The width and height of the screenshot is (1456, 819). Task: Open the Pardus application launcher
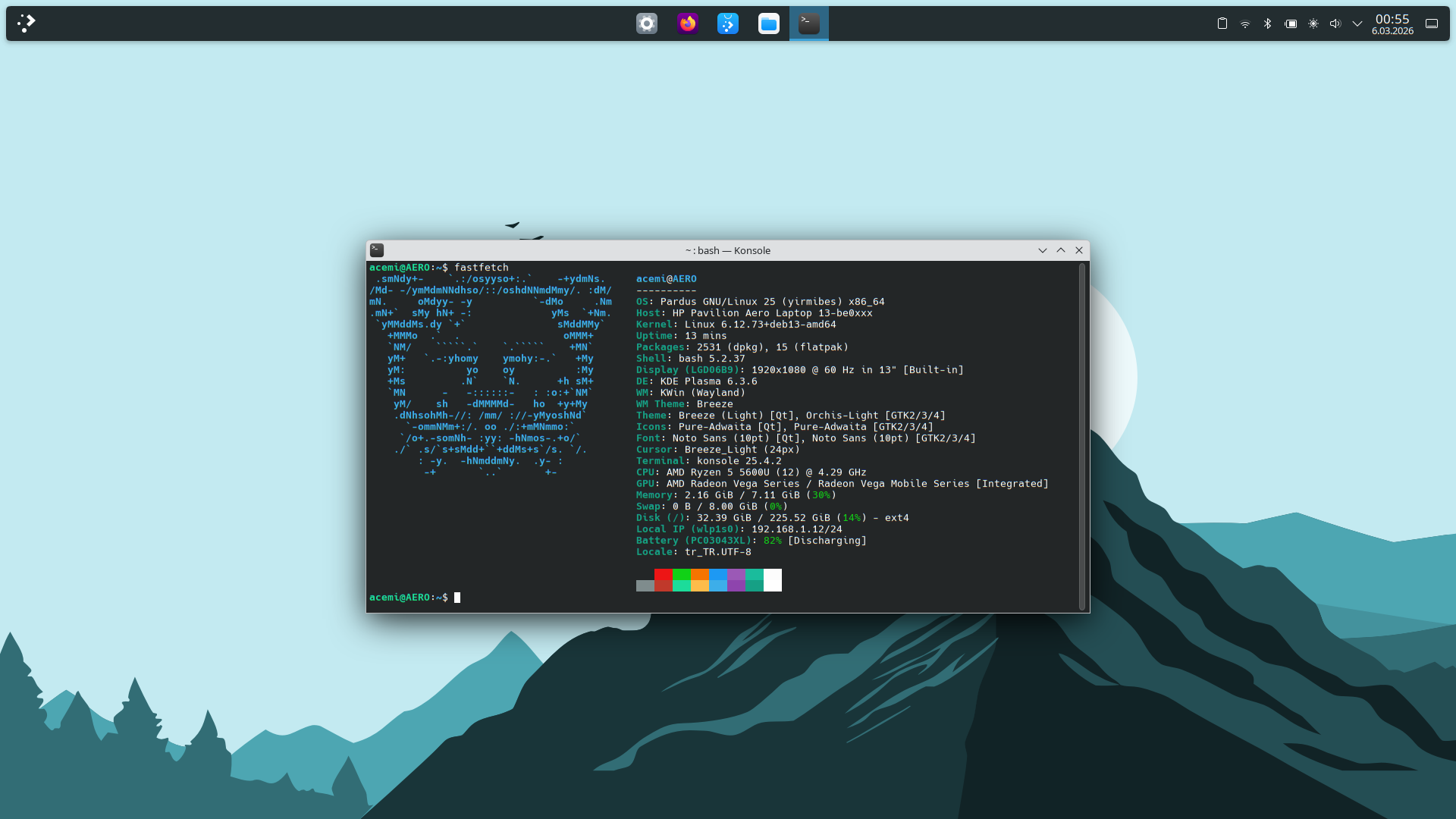click(x=27, y=23)
